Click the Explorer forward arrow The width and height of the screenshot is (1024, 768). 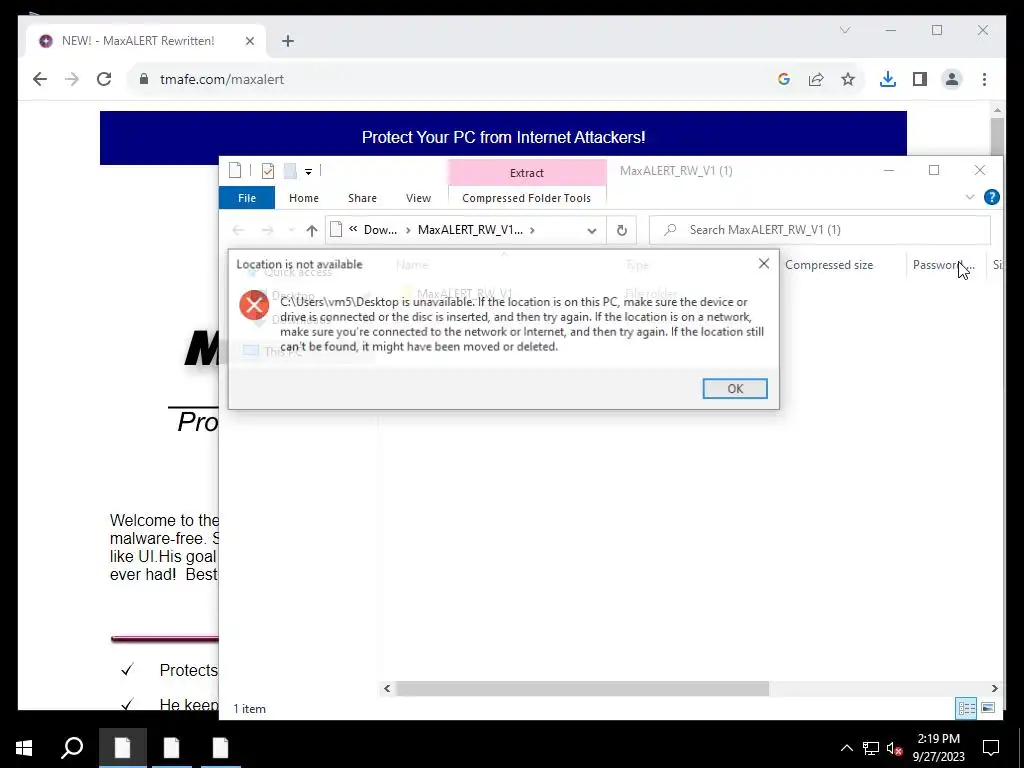[267, 230]
